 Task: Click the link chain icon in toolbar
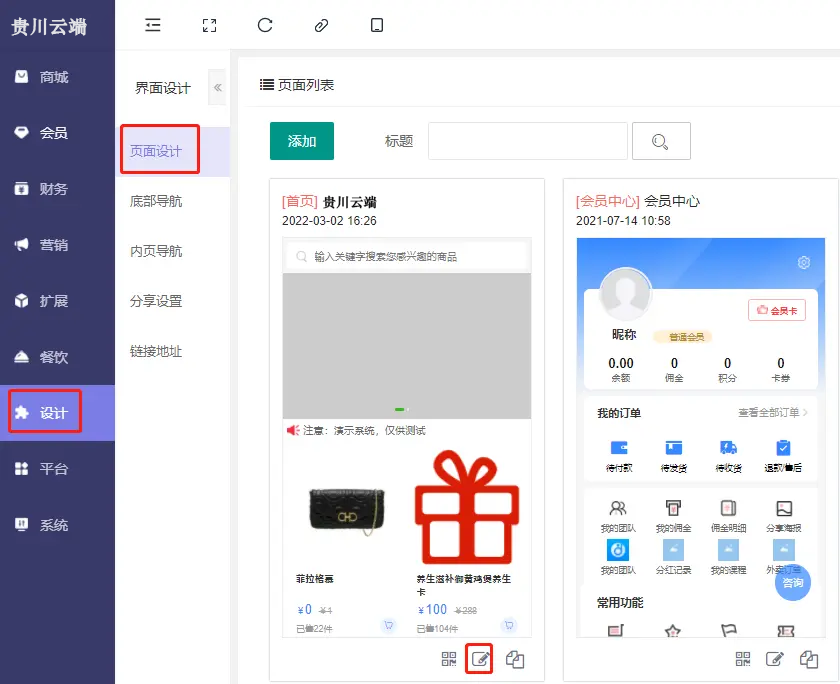pos(321,25)
